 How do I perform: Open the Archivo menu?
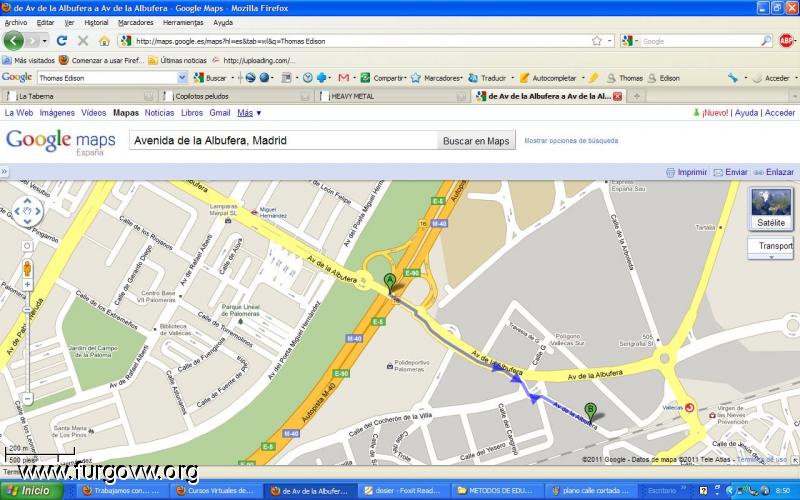[x=16, y=22]
